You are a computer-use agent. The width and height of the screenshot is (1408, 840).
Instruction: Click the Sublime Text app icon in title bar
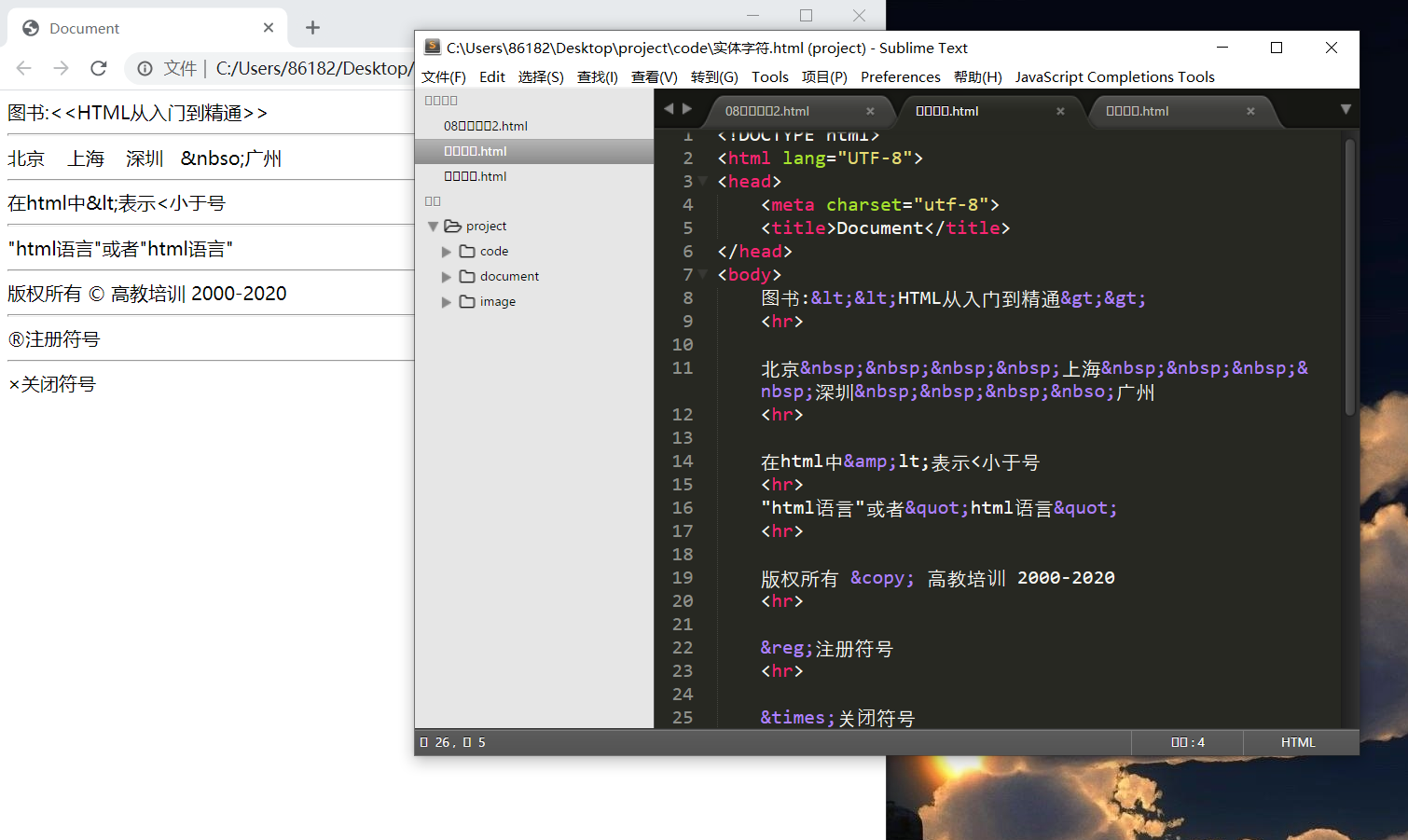tap(432, 47)
